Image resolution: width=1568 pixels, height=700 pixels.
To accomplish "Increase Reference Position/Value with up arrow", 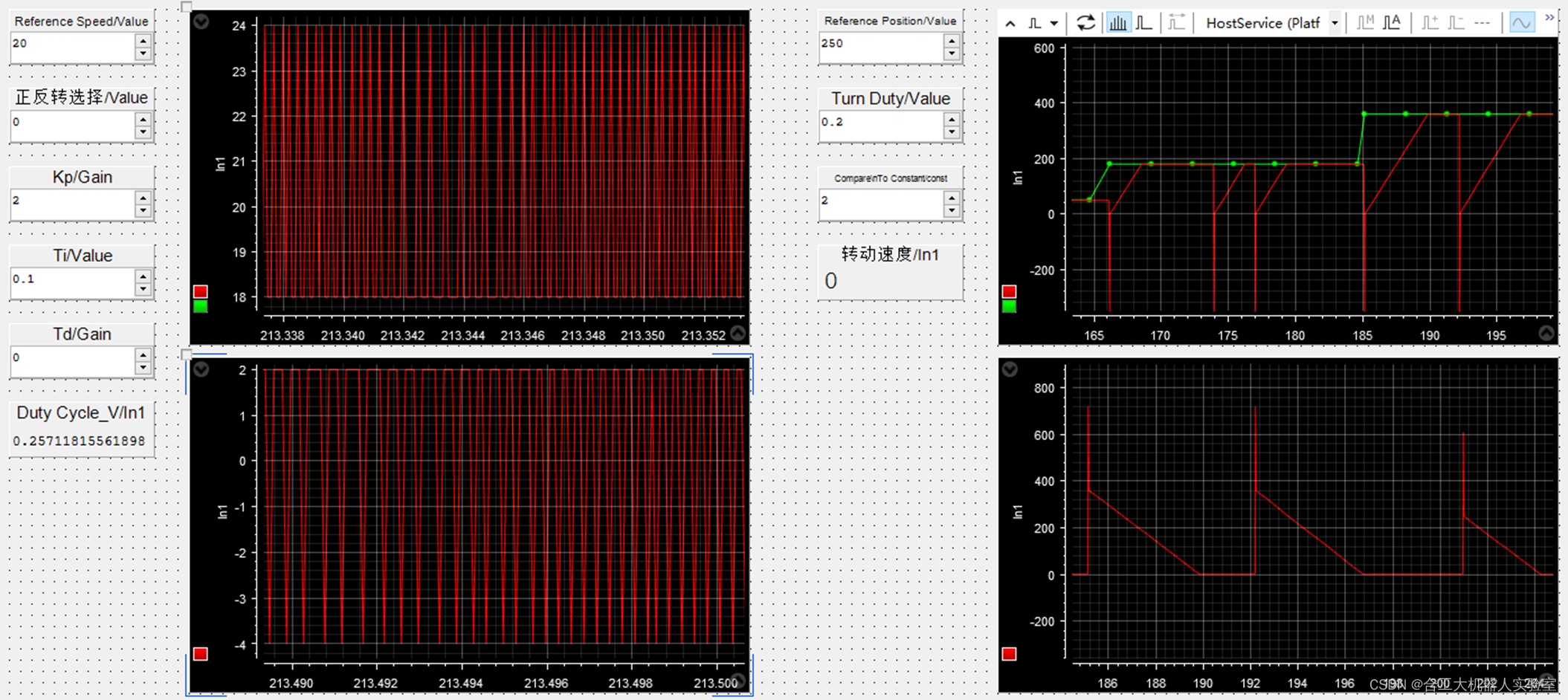I will coord(952,42).
